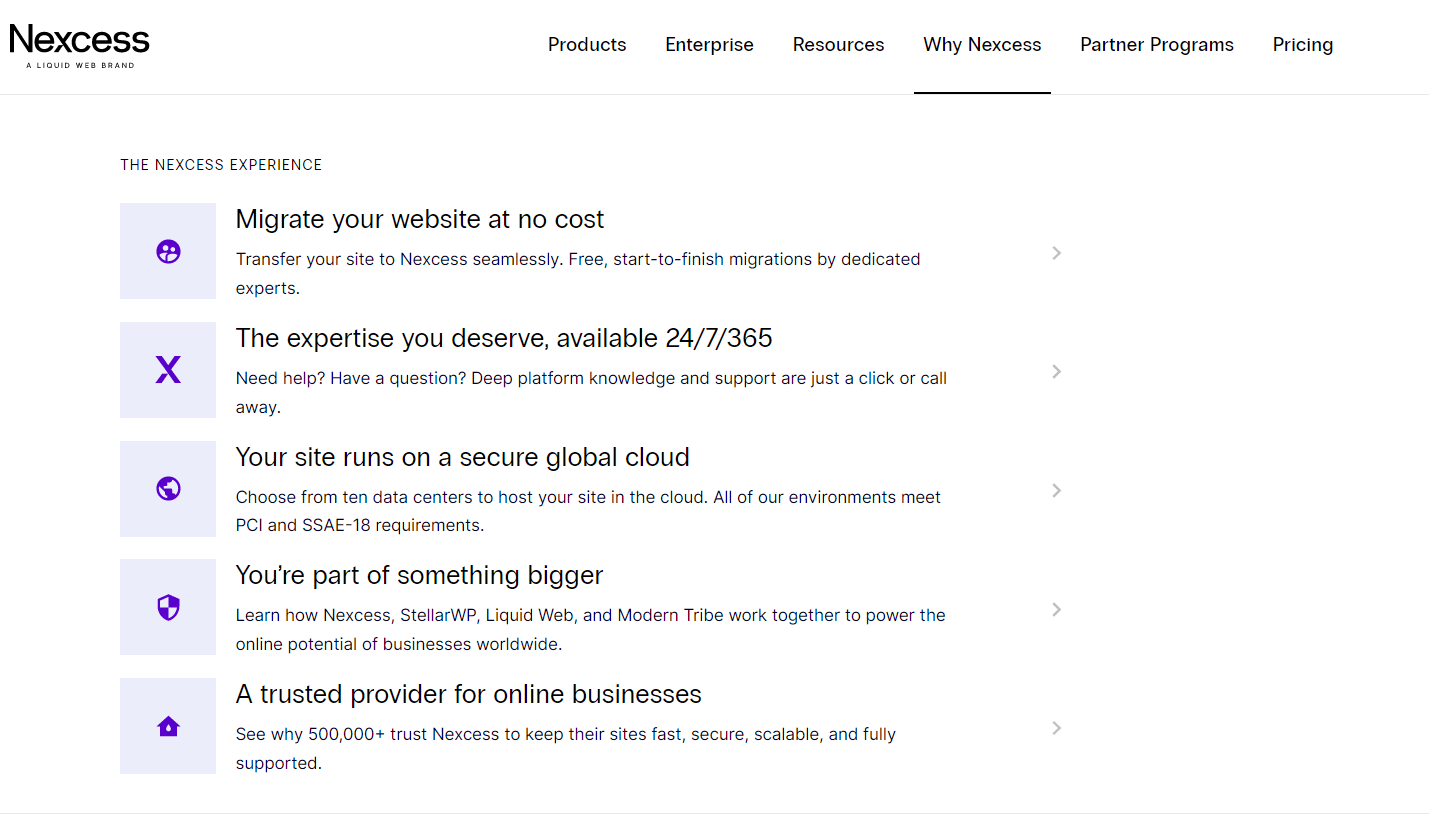
Task: Click the house icon beside trusted provider
Action: coord(168,726)
